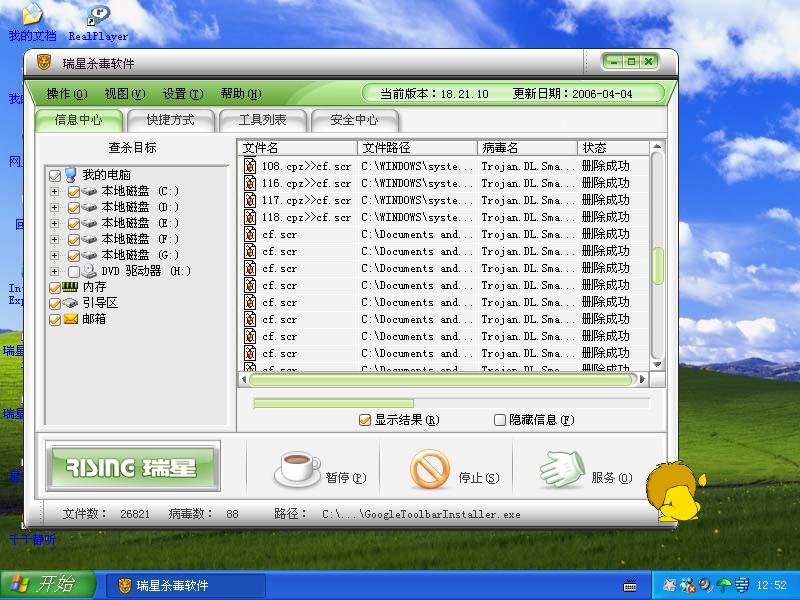Expand the DVD 驱动器 (H:) tree node
Screen dimensions: 800x600
55,271
